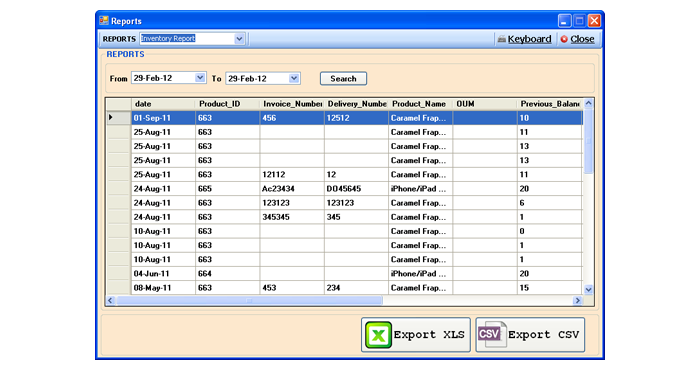This screenshot has height=371, width=700.
Task: Select Product_ID cell 664
Action: [227, 274]
